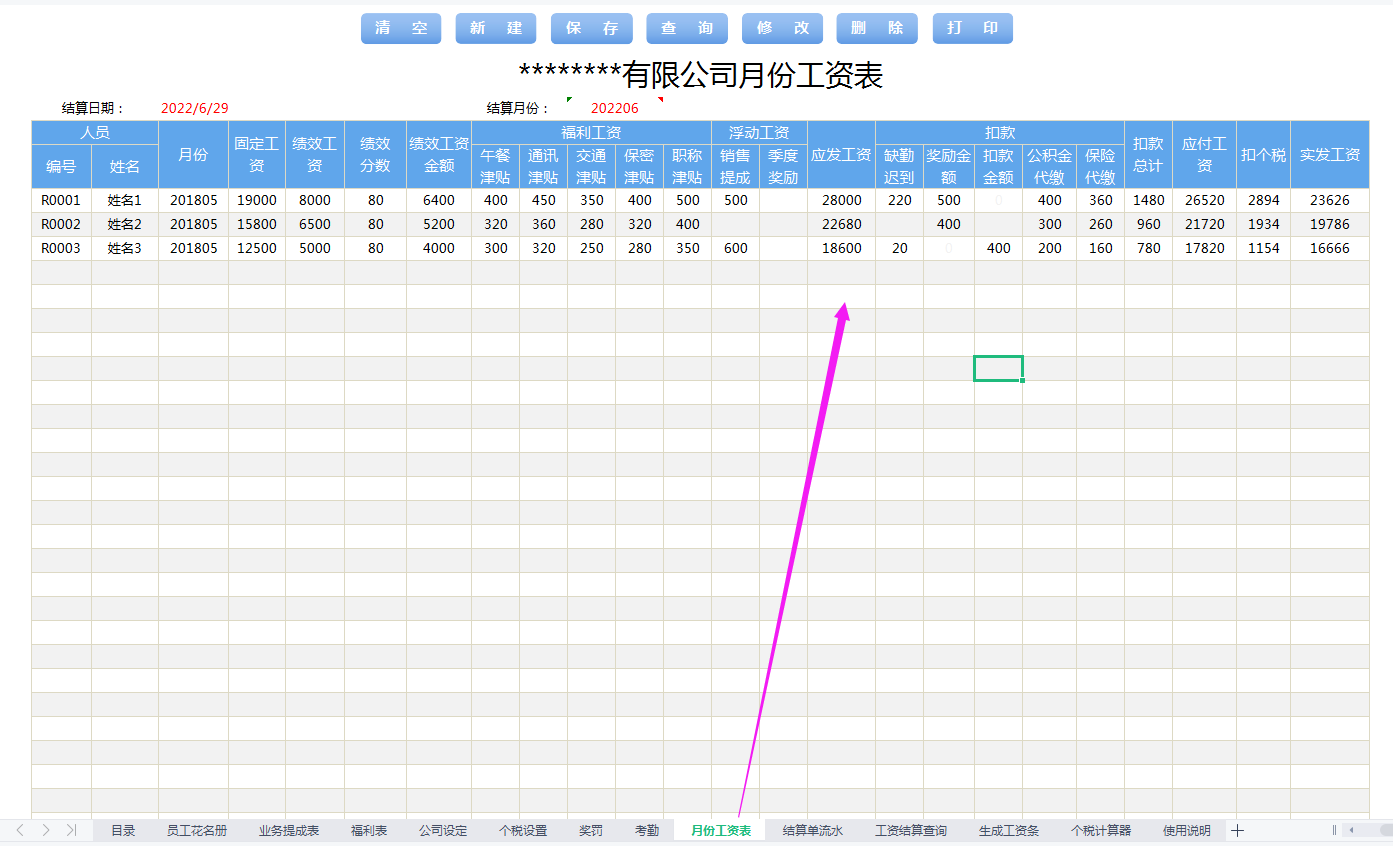
Task: Open the 生成工资条 sheet tab
Action: [x=1010, y=830]
